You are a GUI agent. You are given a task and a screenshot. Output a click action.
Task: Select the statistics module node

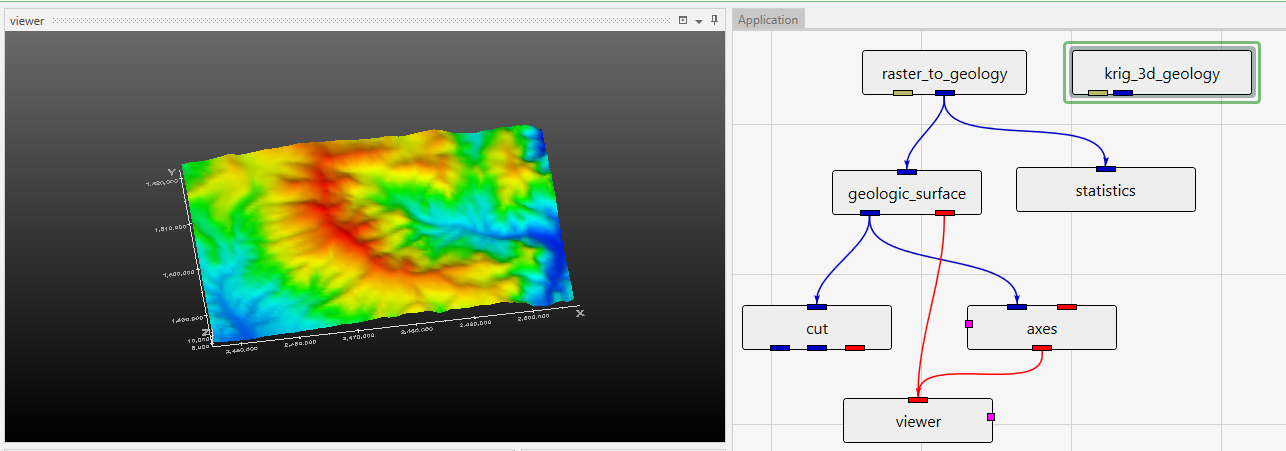[1105, 190]
